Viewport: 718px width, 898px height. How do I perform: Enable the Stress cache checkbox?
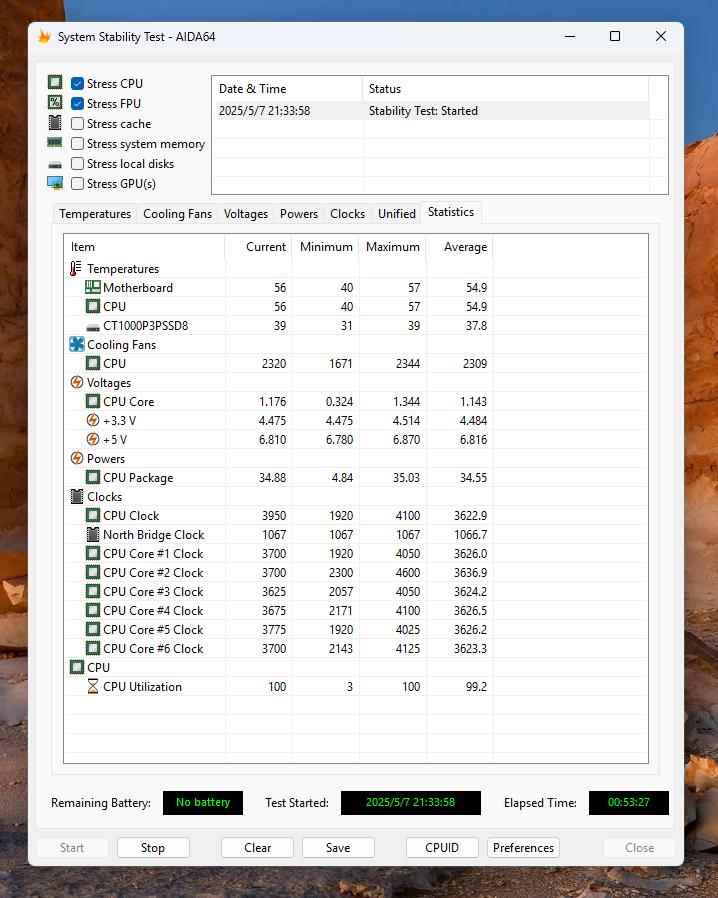point(77,124)
